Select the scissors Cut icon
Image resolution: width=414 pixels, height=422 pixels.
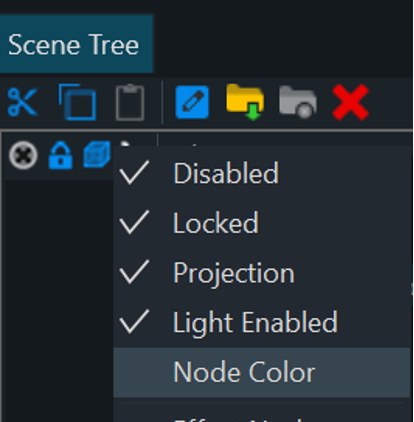point(22,102)
